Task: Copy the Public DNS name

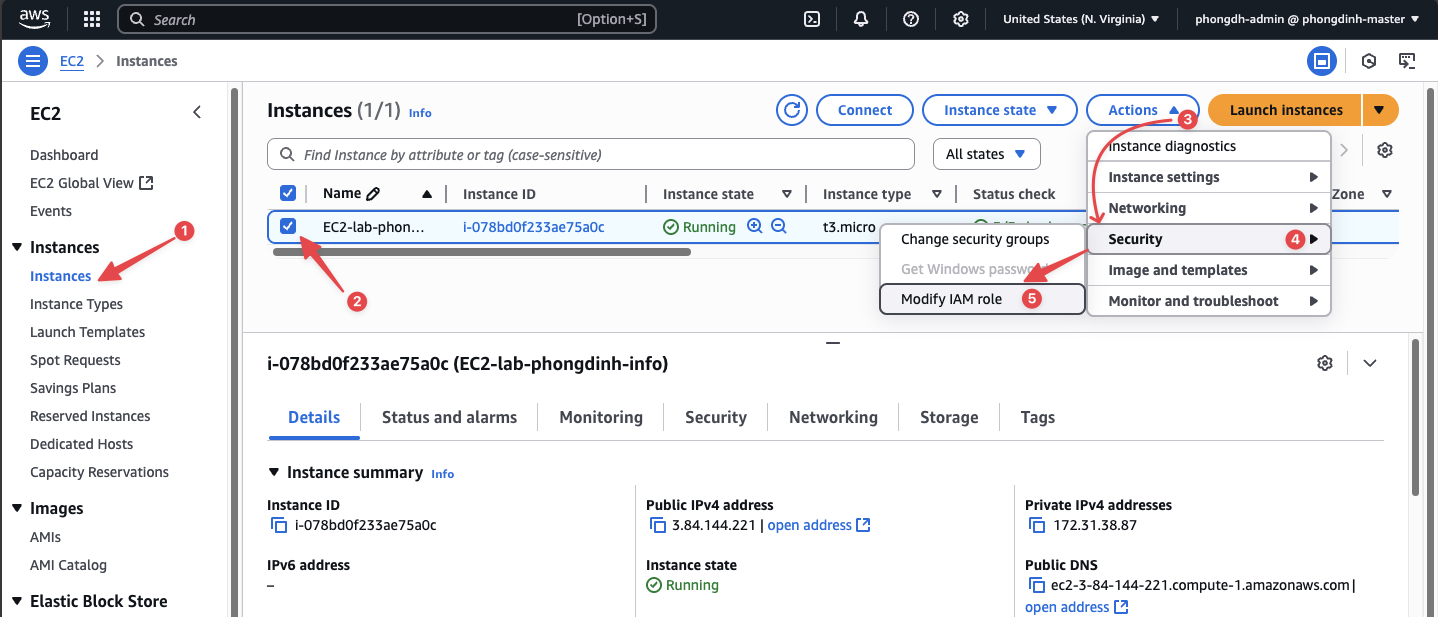Action: pos(1037,585)
